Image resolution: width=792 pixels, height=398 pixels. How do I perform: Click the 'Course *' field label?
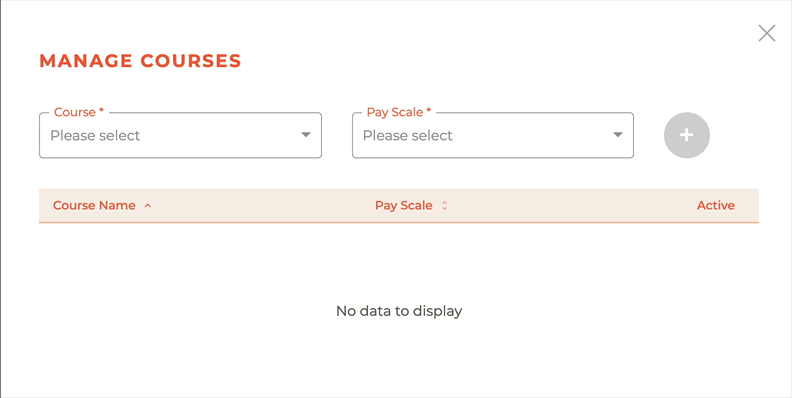coord(79,112)
